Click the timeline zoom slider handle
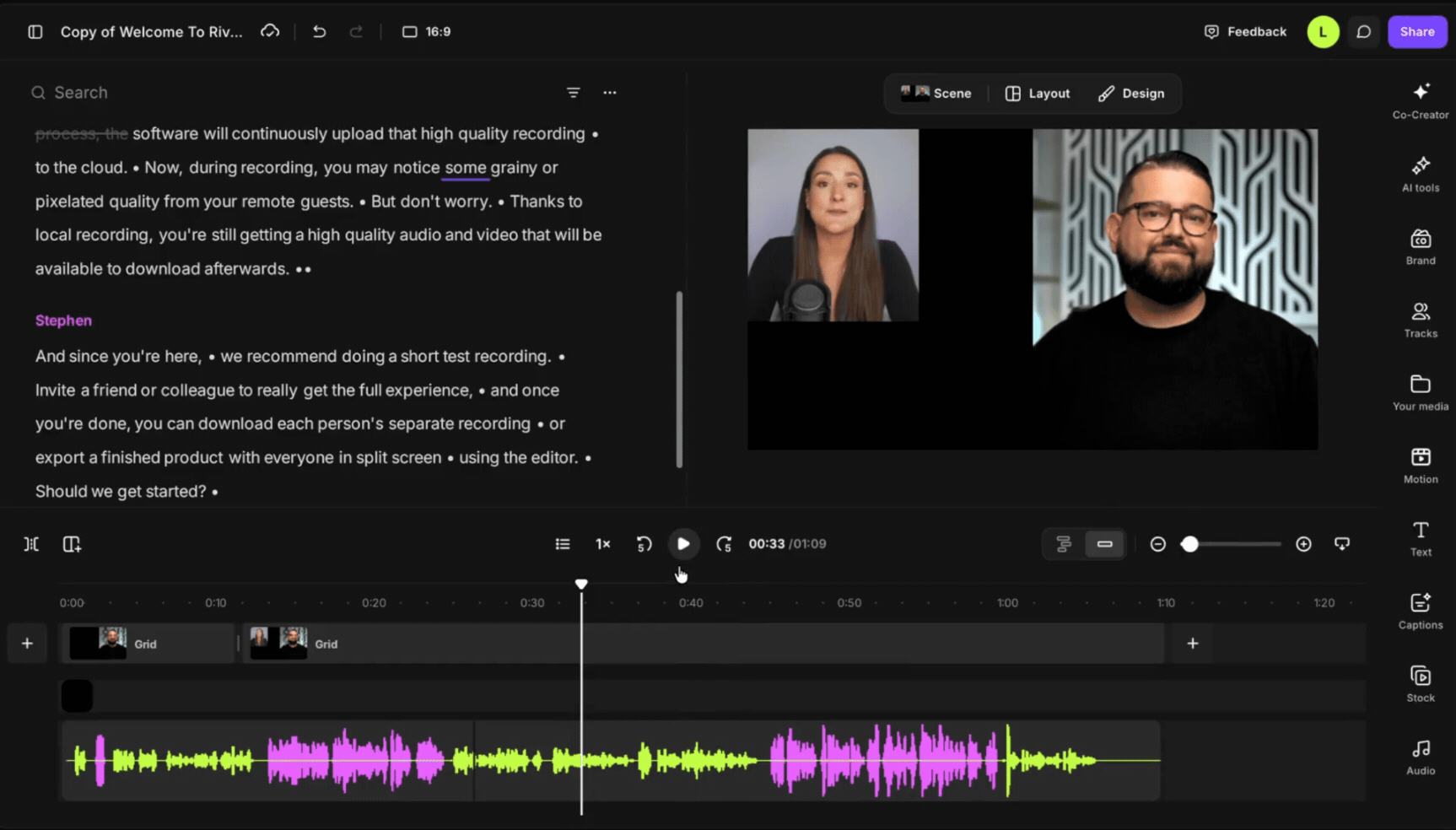Screen dimensions: 1456x830 coord(1189,544)
